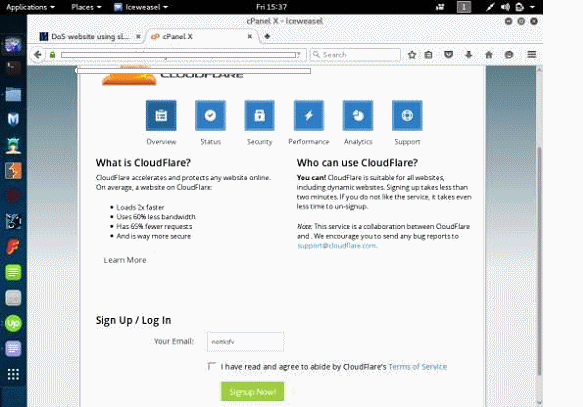
Task: Open the browser hamburger menu
Action: click(532, 55)
